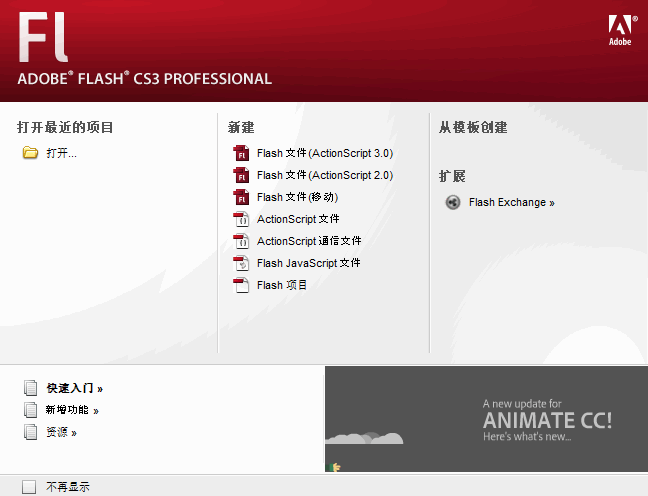Click the Animate CC update banner
Viewport: 648px width, 496px height.
click(x=486, y=419)
